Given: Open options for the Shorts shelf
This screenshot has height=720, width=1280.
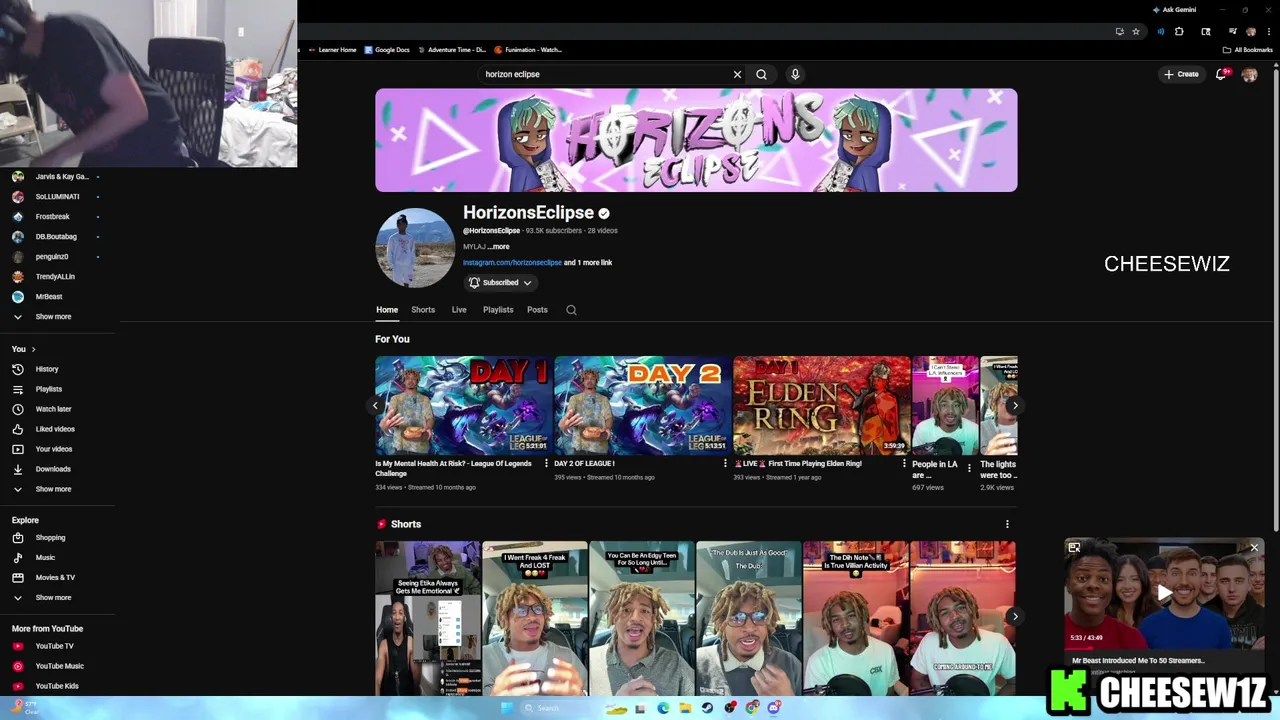Looking at the screenshot, I should pyautogui.click(x=1007, y=524).
